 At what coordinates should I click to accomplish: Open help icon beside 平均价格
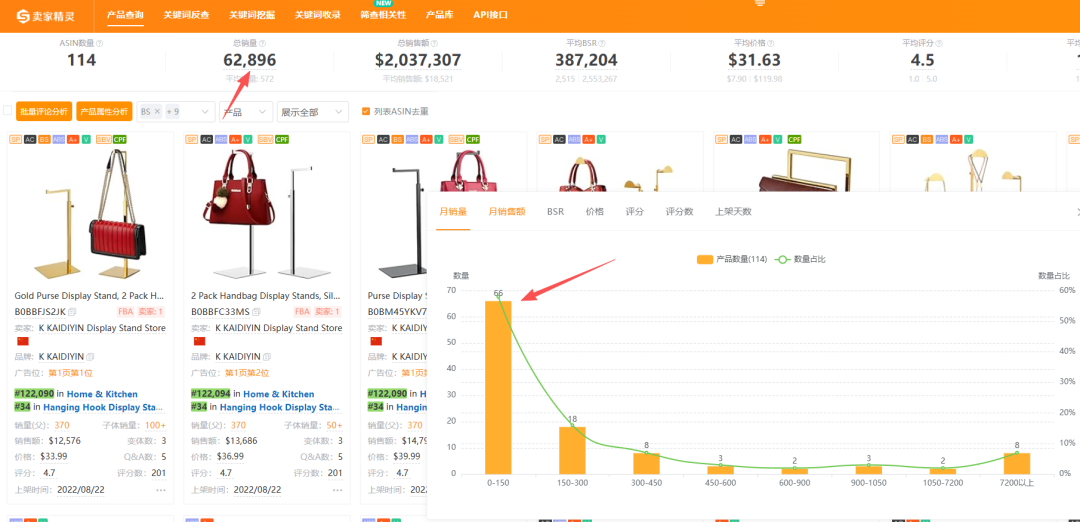point(770,43)
